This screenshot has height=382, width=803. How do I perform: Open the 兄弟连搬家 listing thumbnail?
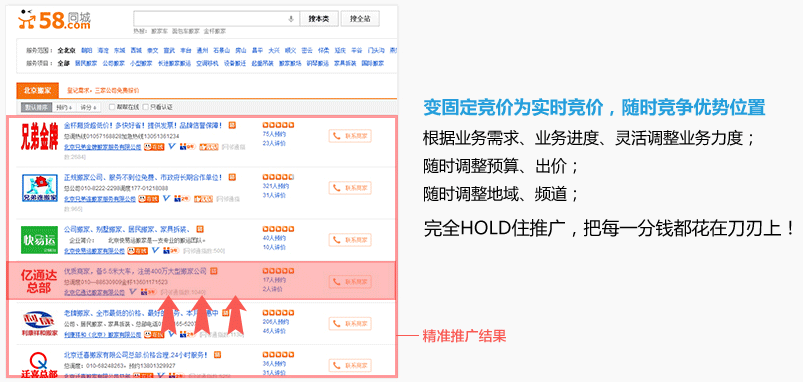pos(39,188)
